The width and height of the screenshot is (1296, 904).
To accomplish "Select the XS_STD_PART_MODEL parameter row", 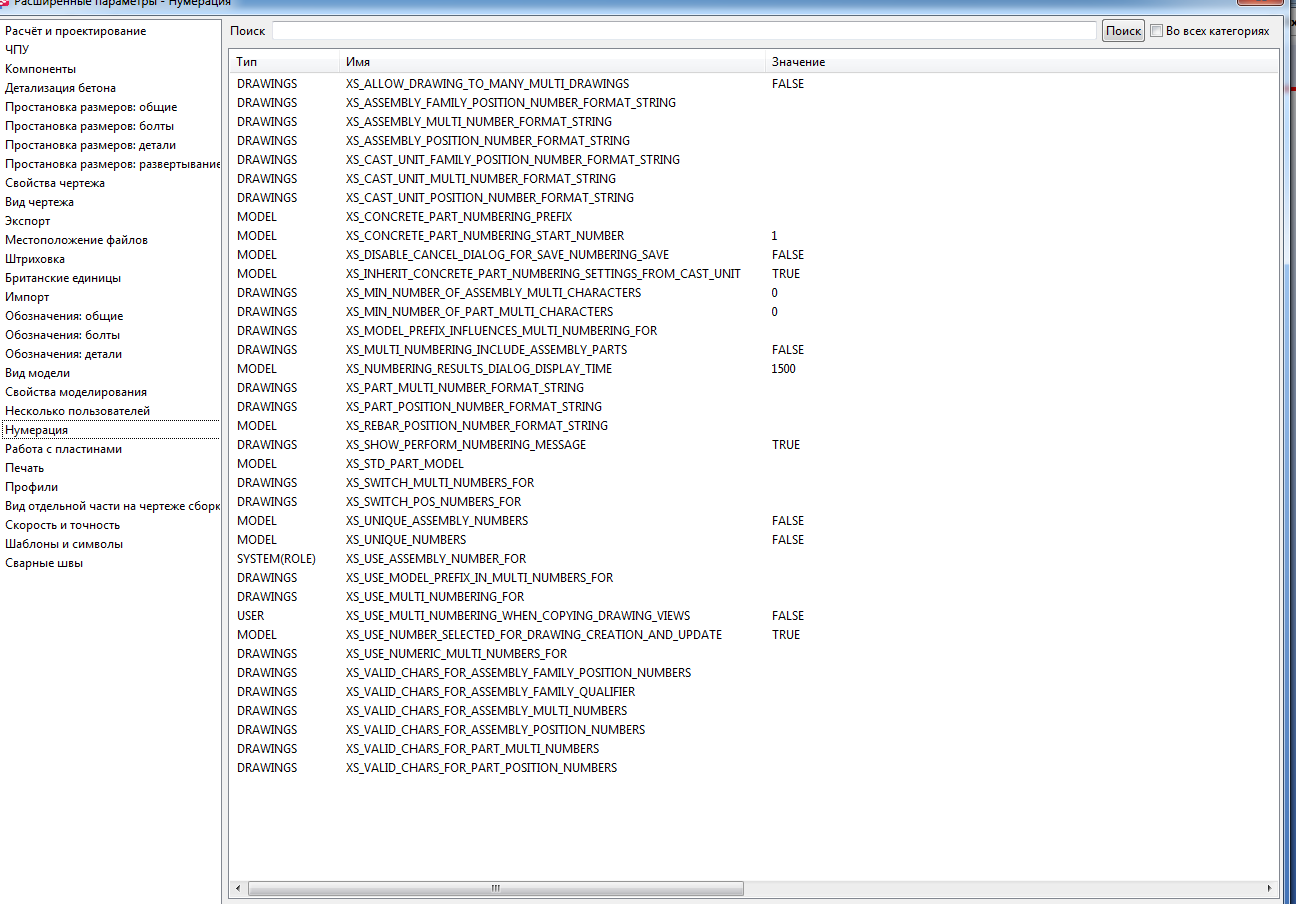I will (x=754, y=464).
